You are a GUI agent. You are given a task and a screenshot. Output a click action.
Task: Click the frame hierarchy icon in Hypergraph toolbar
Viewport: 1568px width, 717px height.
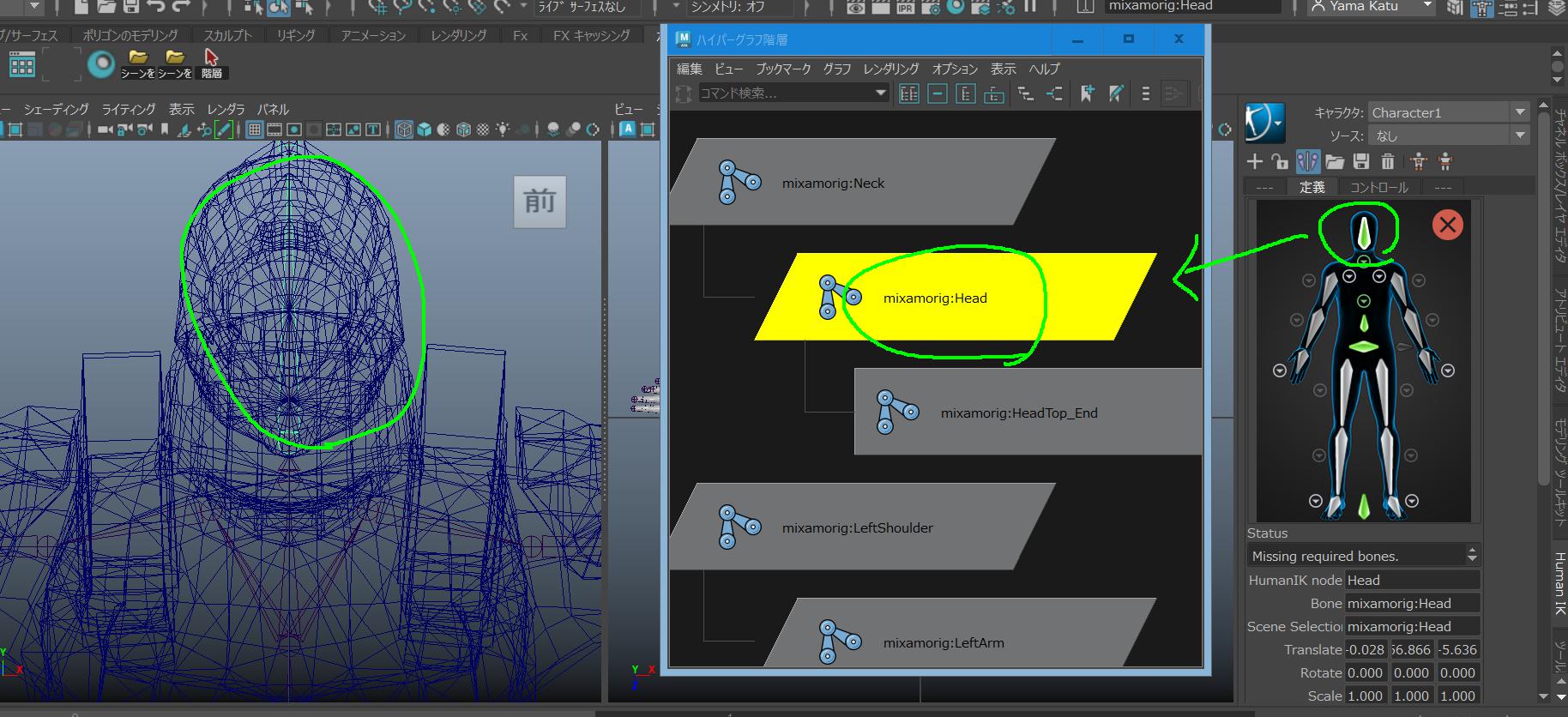(966, 93)
